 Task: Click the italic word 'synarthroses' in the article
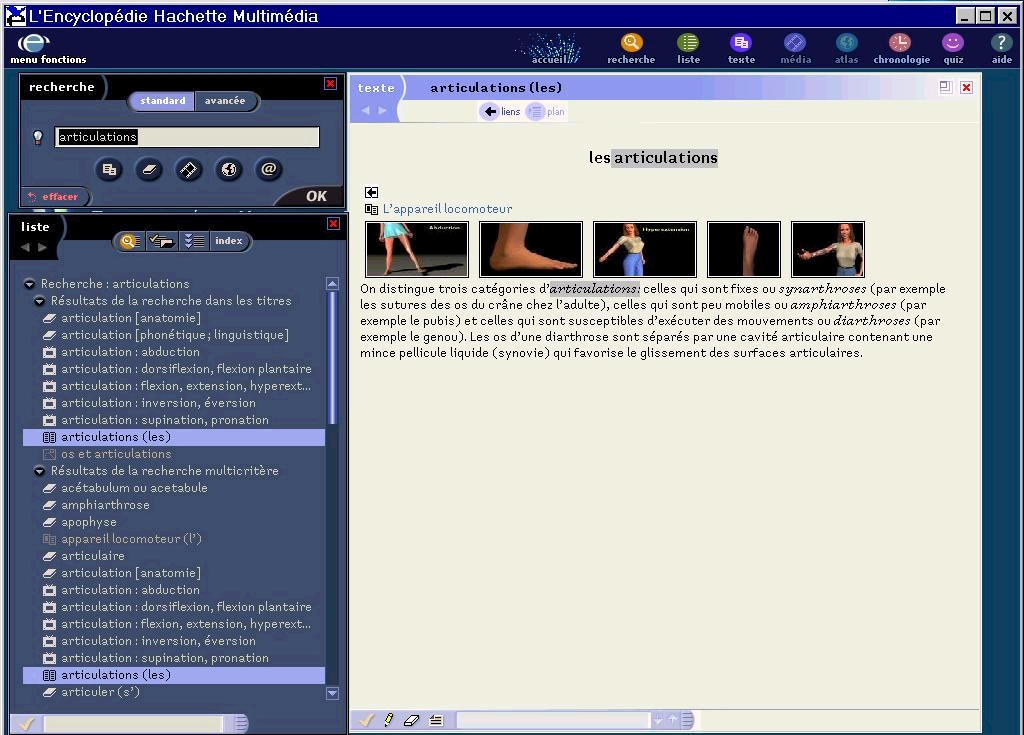pyautogui.click(x=822, y=289)
